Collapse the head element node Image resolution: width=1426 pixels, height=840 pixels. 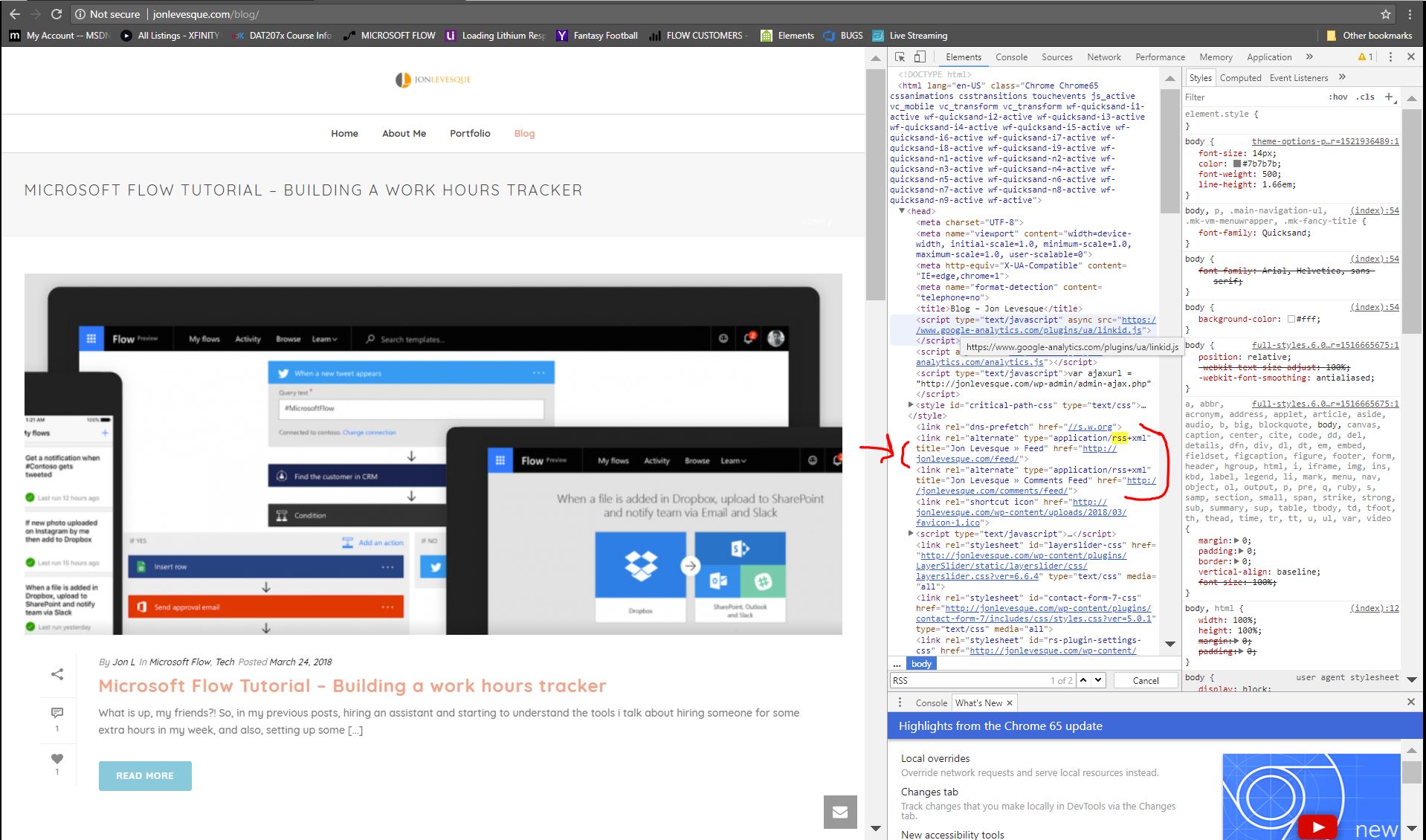tap(902, 211)
